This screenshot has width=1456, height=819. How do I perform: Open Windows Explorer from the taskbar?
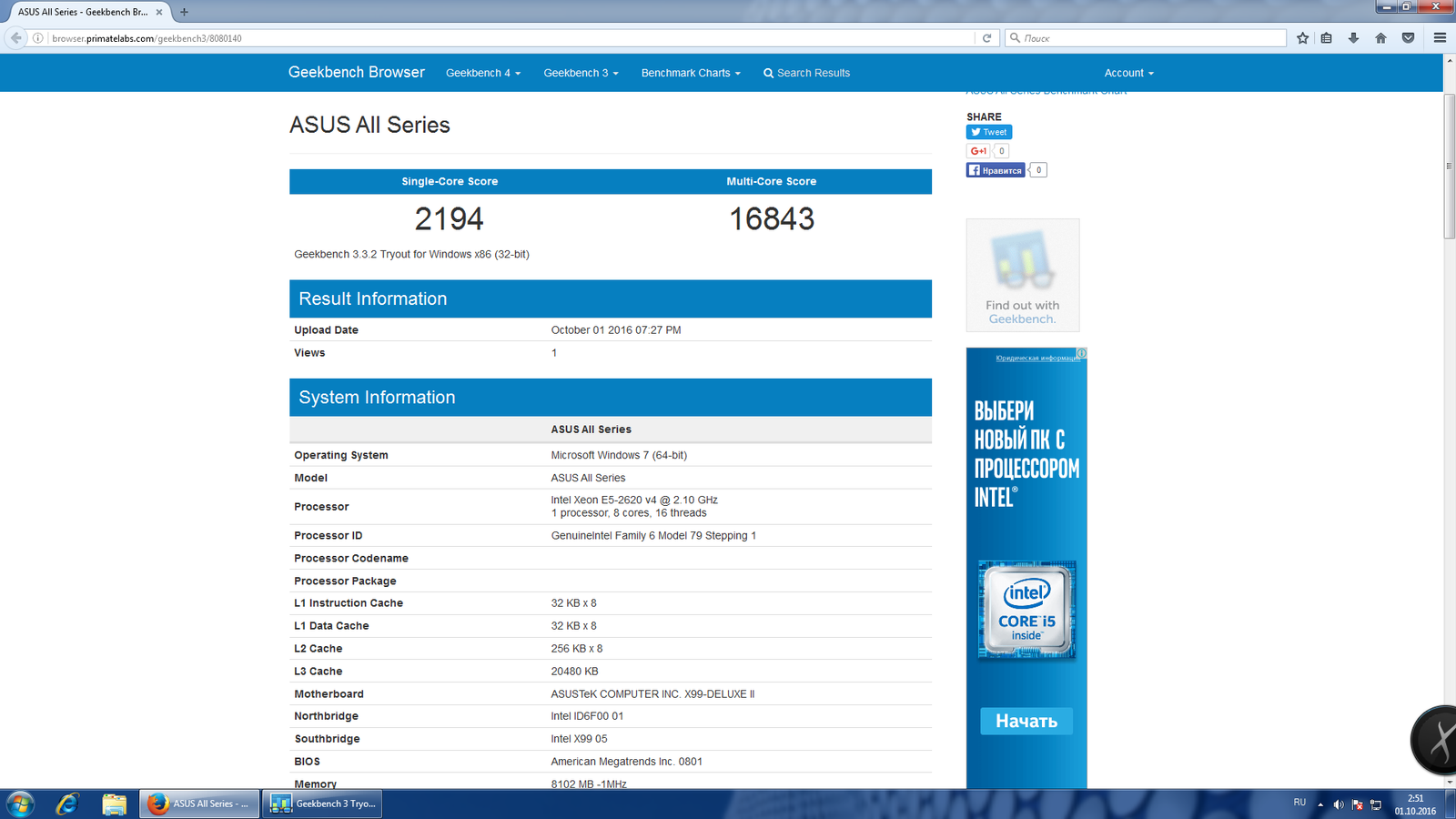point(114,804)
